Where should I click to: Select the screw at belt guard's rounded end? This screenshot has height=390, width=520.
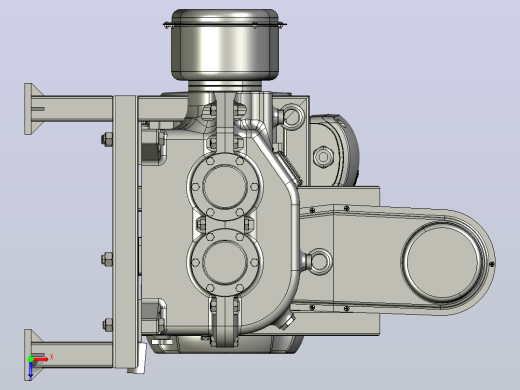(492, 264)
